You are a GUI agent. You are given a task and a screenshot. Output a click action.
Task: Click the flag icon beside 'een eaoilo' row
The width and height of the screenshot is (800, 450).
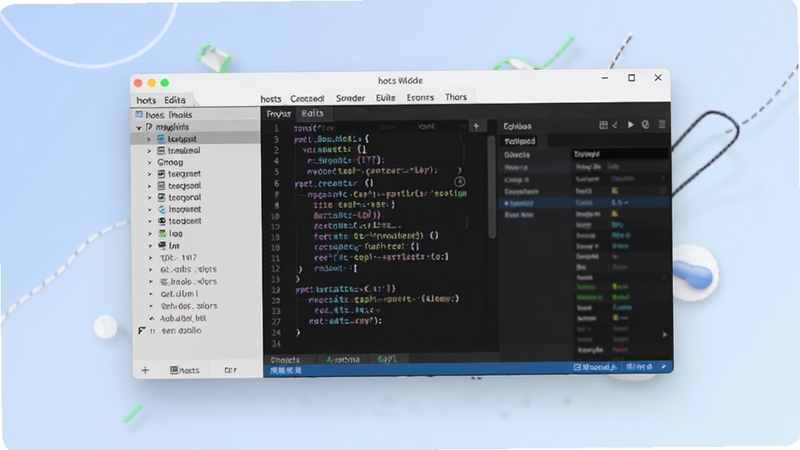click(x=142, y=331)
